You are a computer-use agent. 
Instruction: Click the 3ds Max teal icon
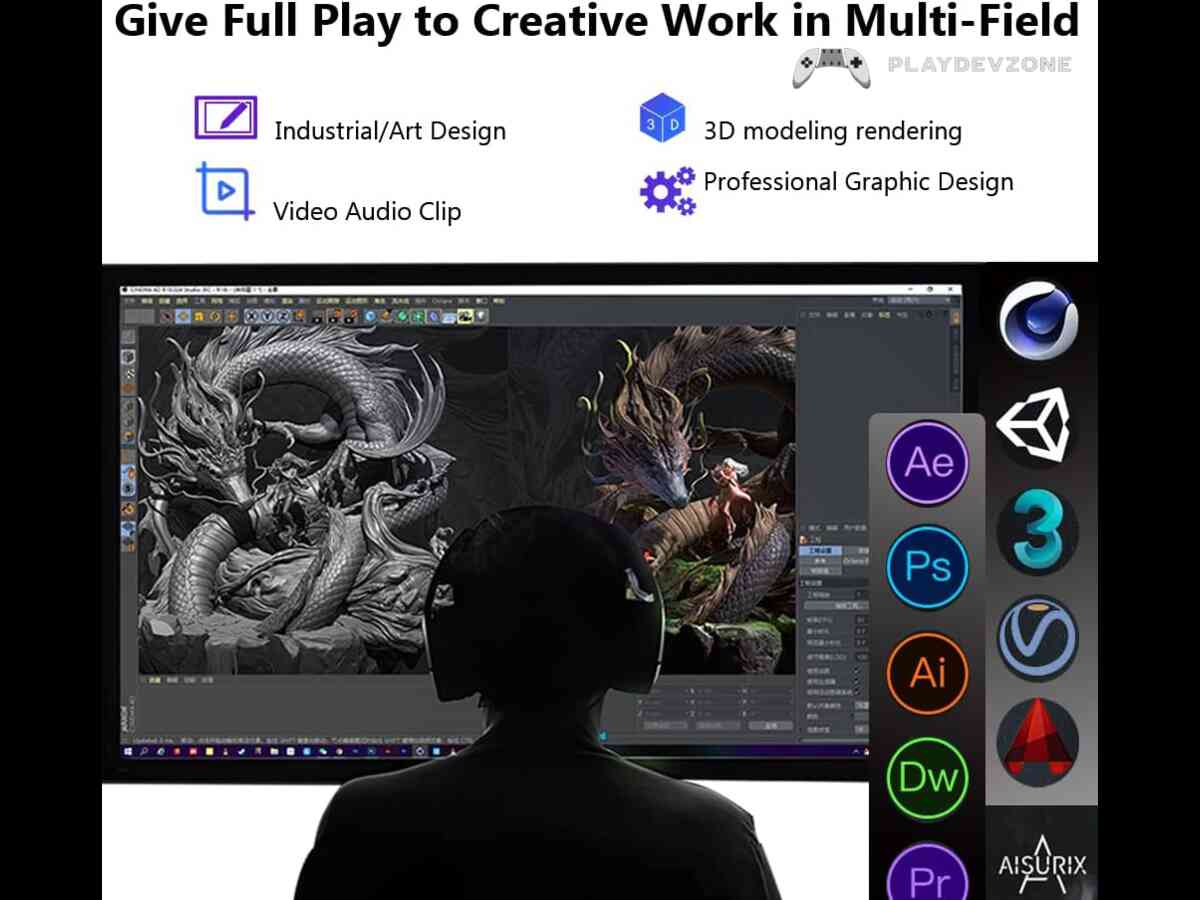[1038, 531]
